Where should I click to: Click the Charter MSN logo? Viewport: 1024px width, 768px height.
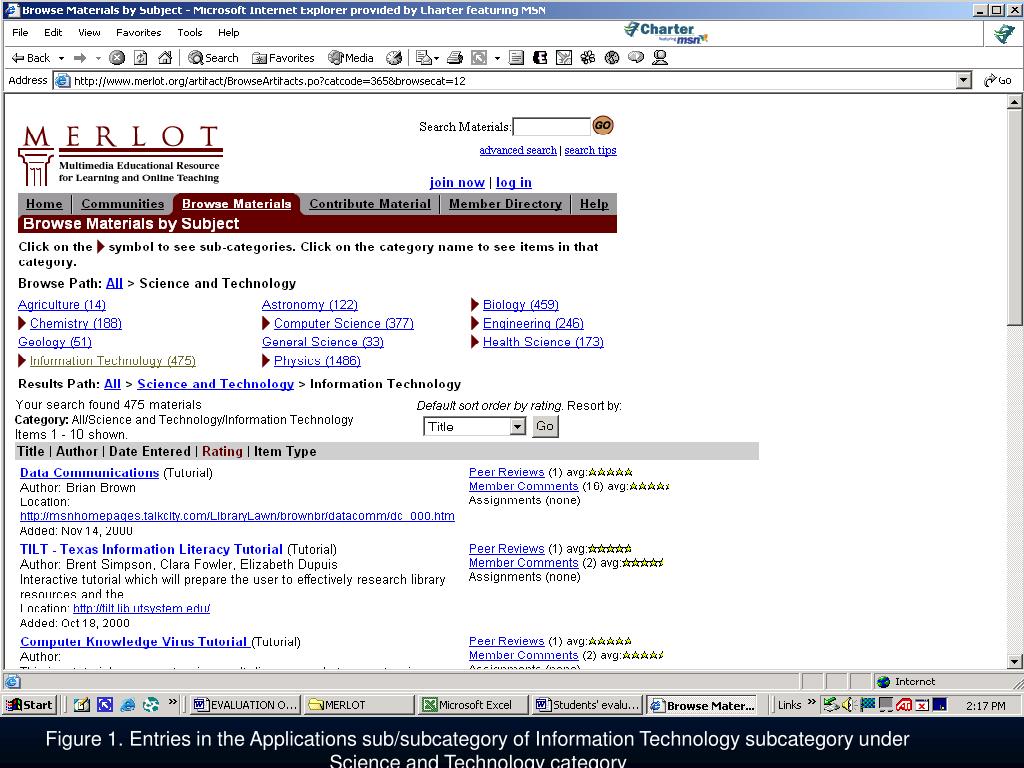[x=665, y=33]
